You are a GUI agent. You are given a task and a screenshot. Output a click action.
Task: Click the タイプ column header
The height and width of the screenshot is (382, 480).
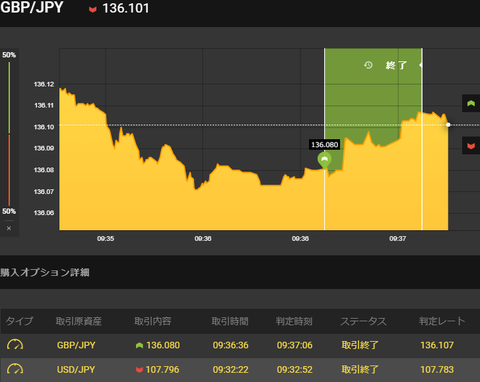point(19,321)
